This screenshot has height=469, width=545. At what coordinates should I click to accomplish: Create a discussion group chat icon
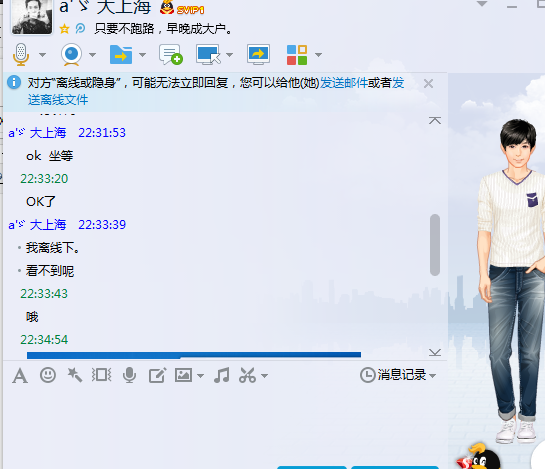click(x=171, y=55)
